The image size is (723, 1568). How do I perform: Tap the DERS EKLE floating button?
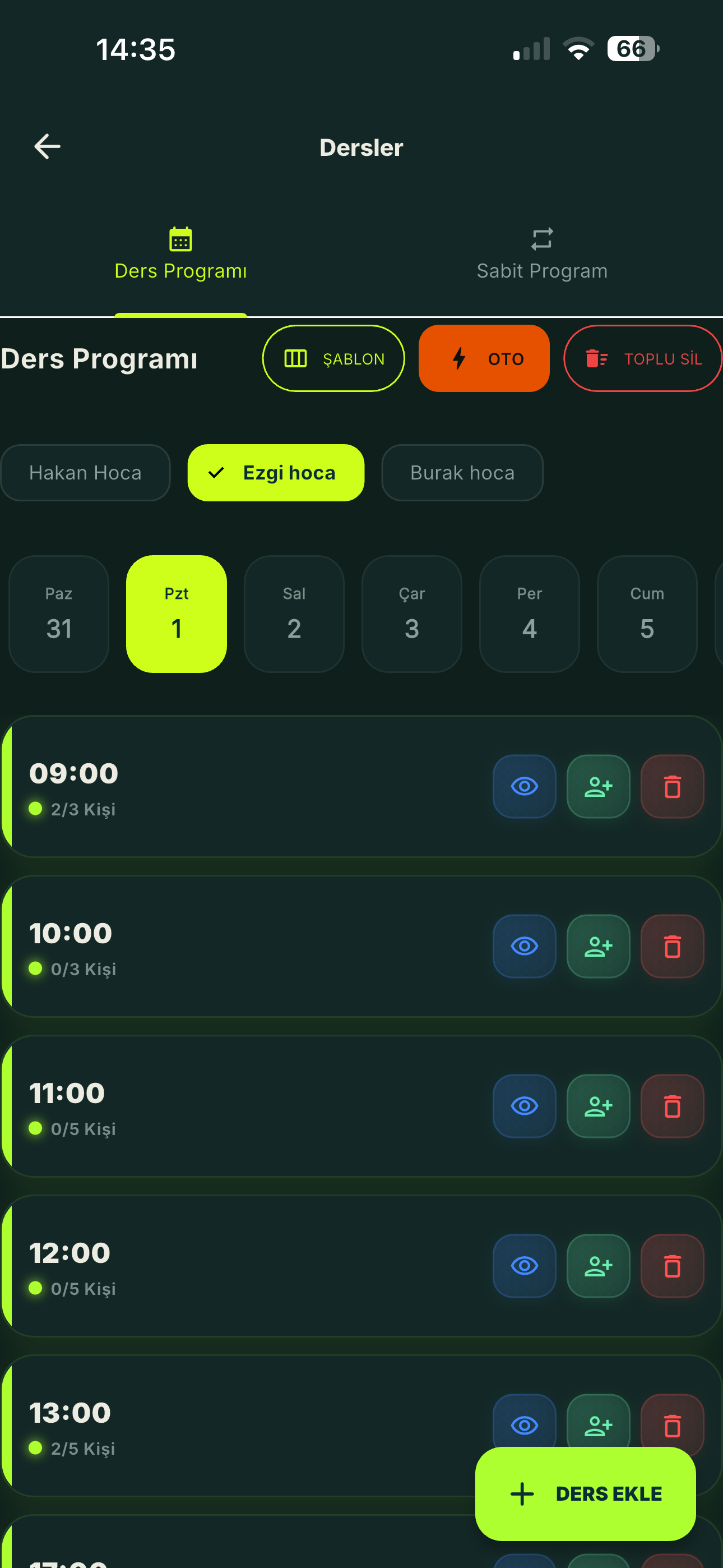click(585, 1494)
